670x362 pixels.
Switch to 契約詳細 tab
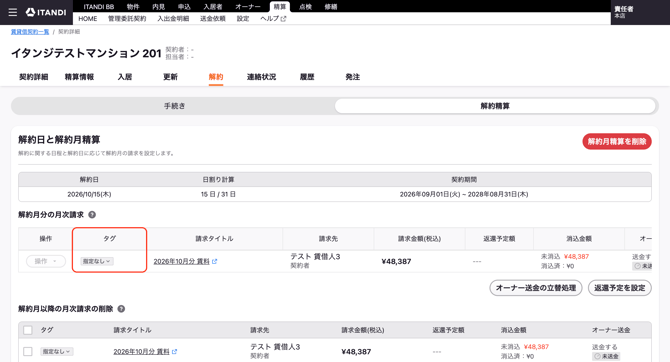pyautogui.click(x=34, y=77)
